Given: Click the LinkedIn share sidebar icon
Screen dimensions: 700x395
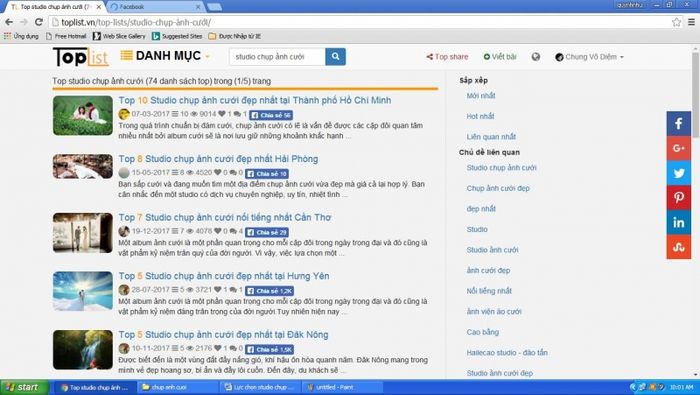Looking at the screenshot, I should (679, 222).
